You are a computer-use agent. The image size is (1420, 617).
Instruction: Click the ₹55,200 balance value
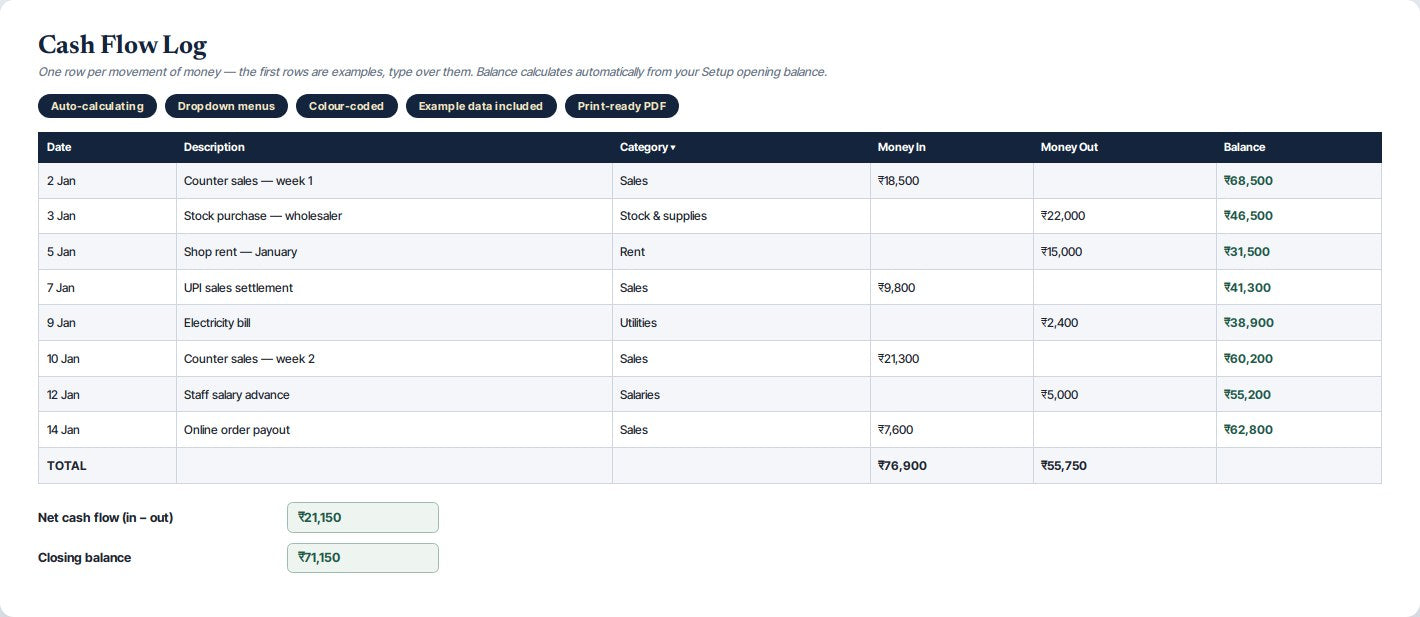1247,395
